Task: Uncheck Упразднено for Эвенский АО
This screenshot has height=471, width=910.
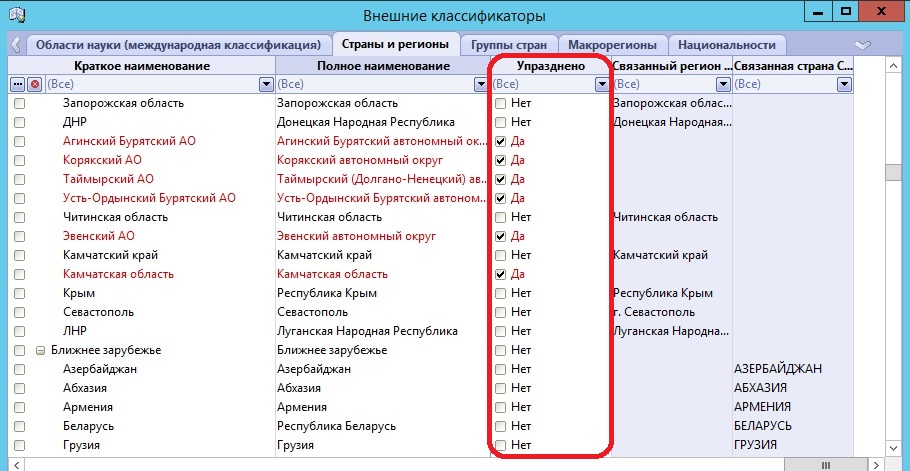Action: tap(500, 237)
